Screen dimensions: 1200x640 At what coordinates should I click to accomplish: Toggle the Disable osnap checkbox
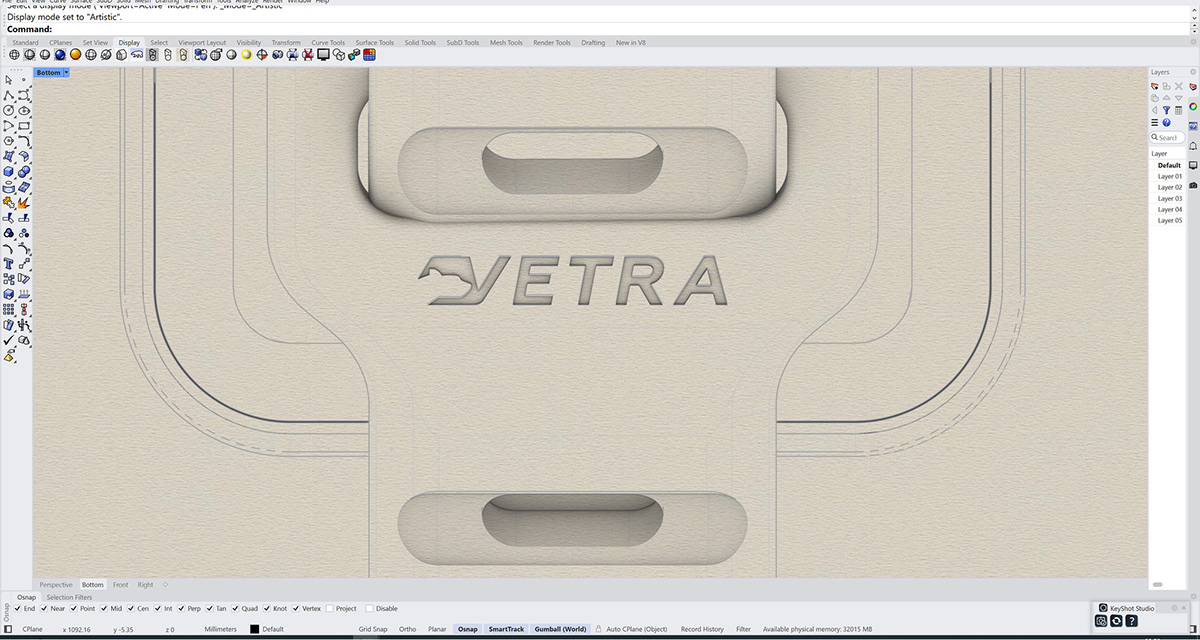tap(370, 608)
